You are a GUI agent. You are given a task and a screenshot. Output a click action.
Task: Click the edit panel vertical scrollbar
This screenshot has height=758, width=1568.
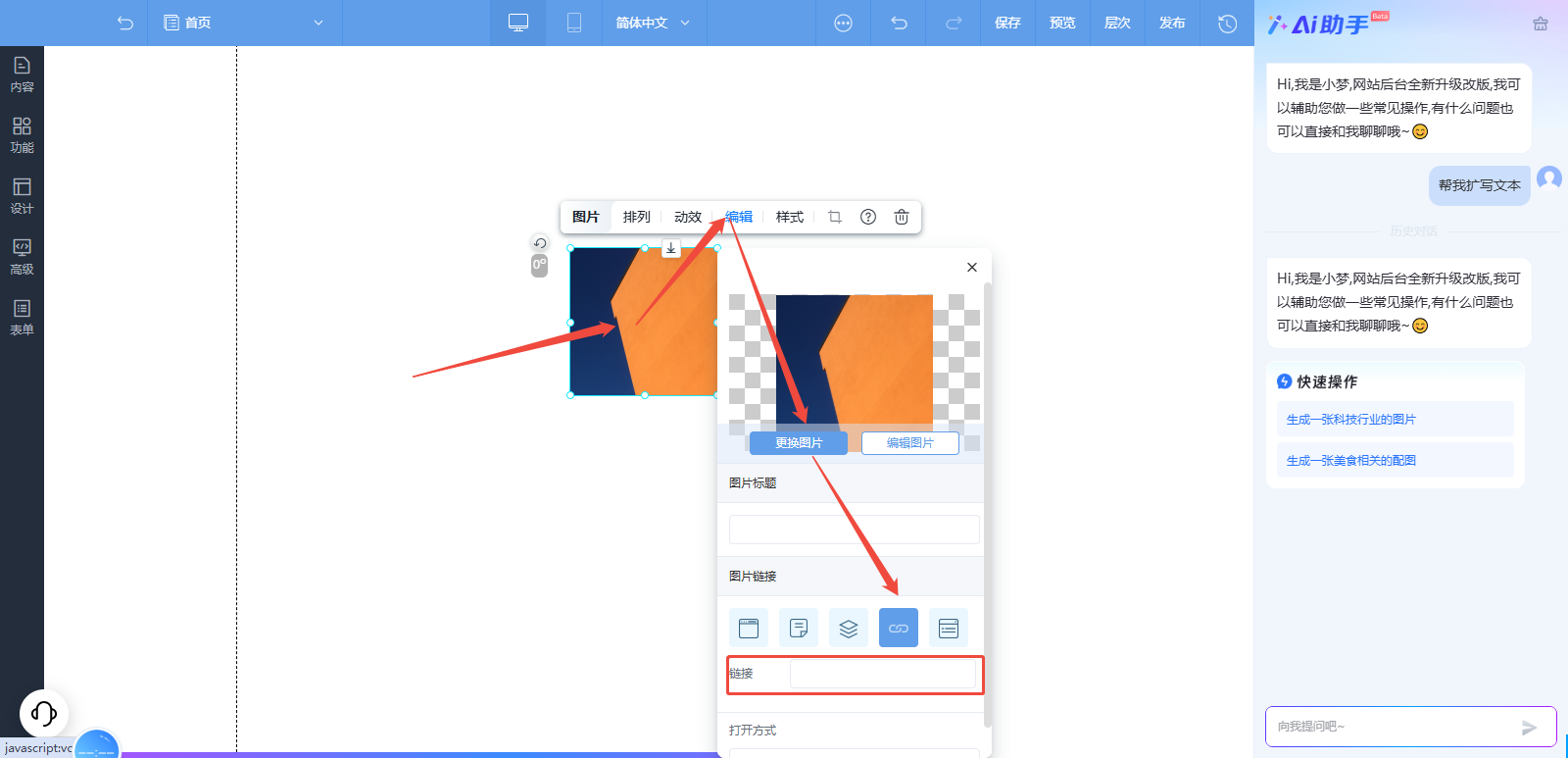click(x=988, y=505)
